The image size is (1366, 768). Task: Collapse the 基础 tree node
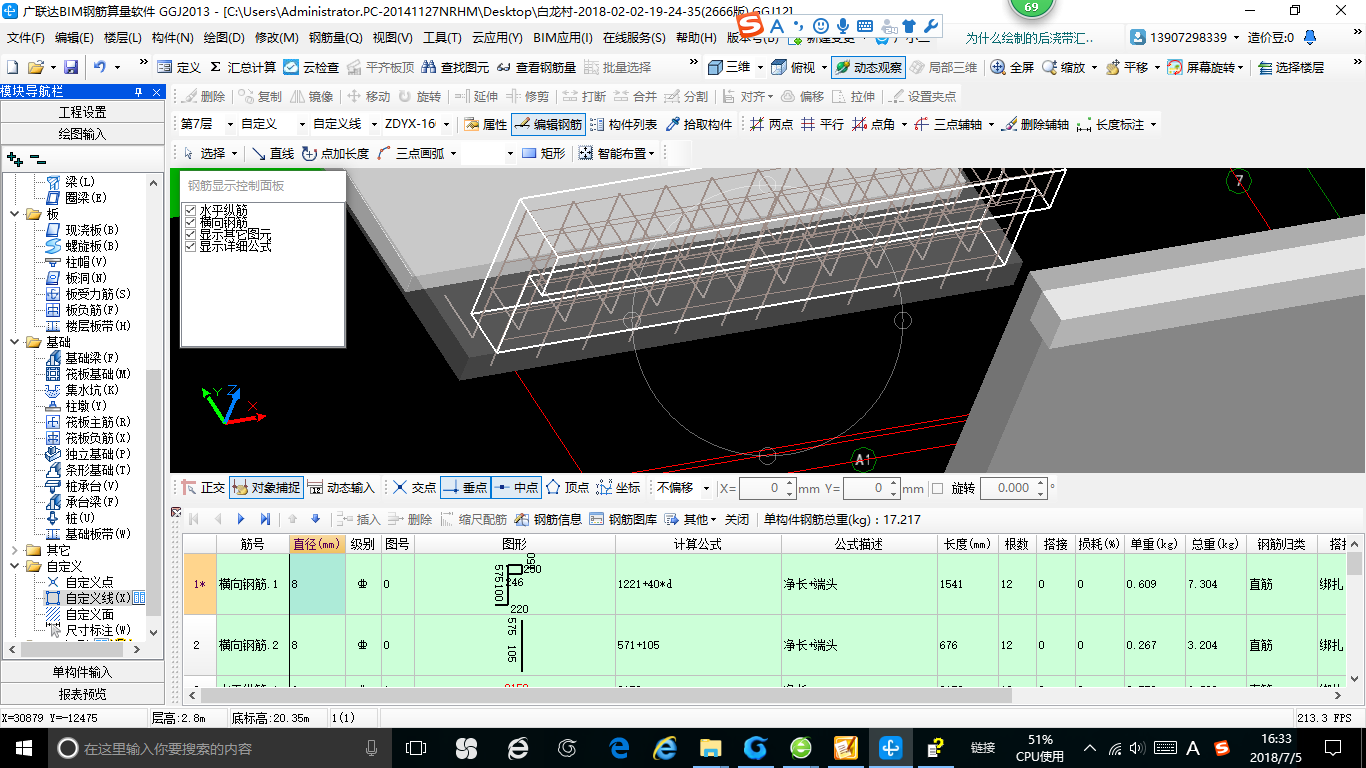click(x=16, y=342)
